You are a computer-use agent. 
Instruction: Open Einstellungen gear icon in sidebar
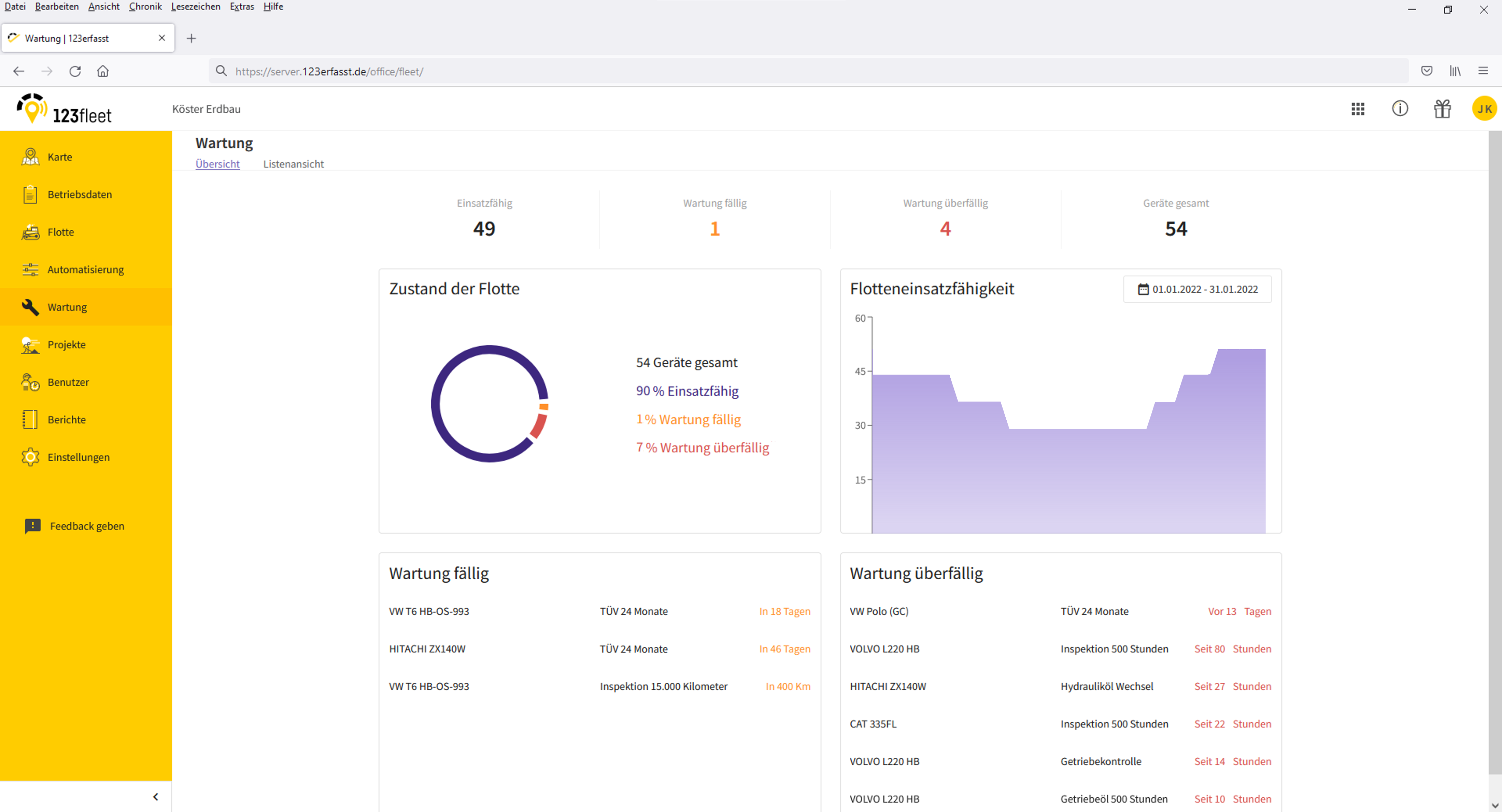pos(30,457)
